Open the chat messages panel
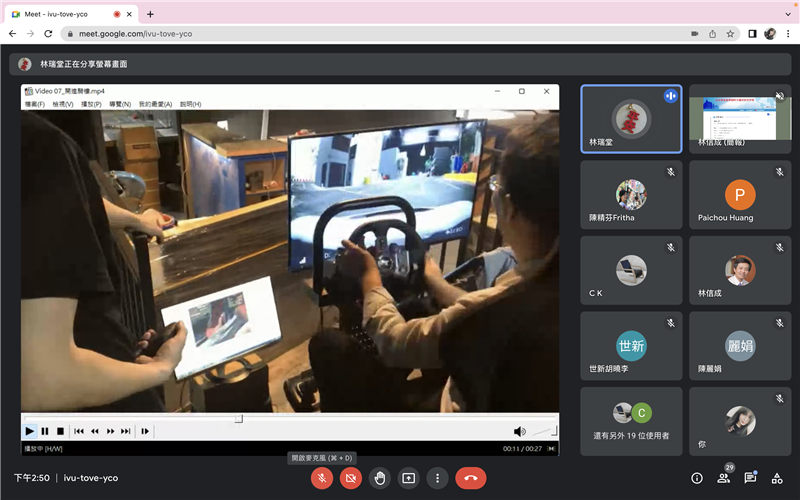The image size is (800, 500). (x=750, y=478)
